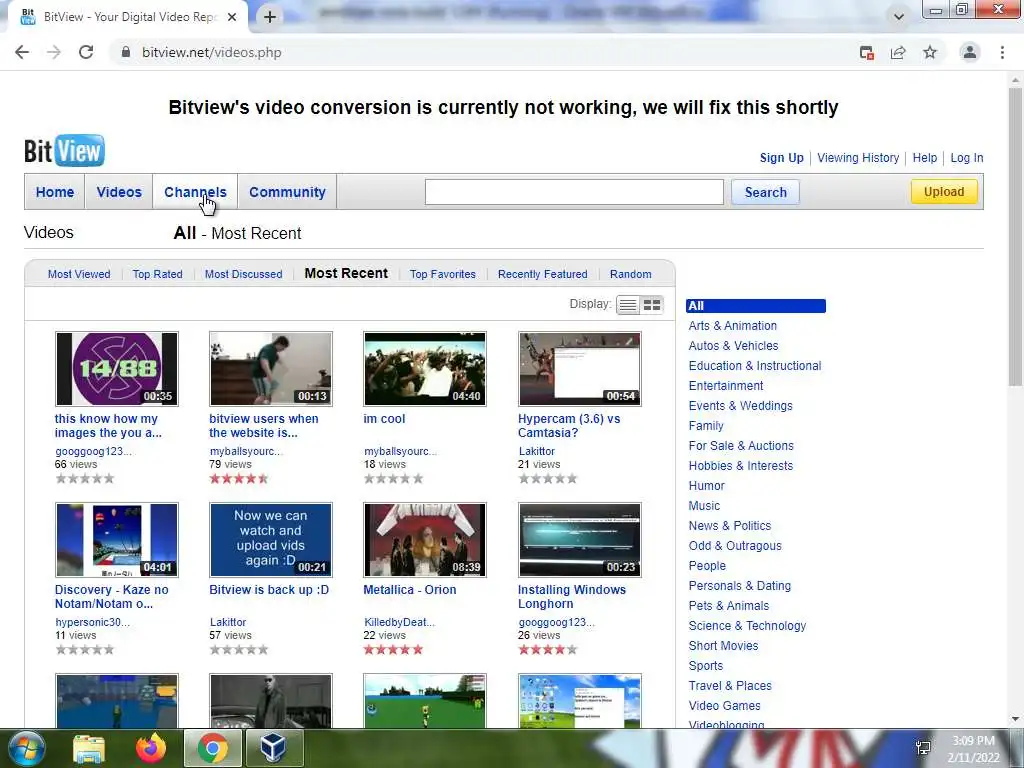The image size is (1024, 768).
Task: Close the BitView browser tab
Action: pyautogui.click(x=232, y=17)
